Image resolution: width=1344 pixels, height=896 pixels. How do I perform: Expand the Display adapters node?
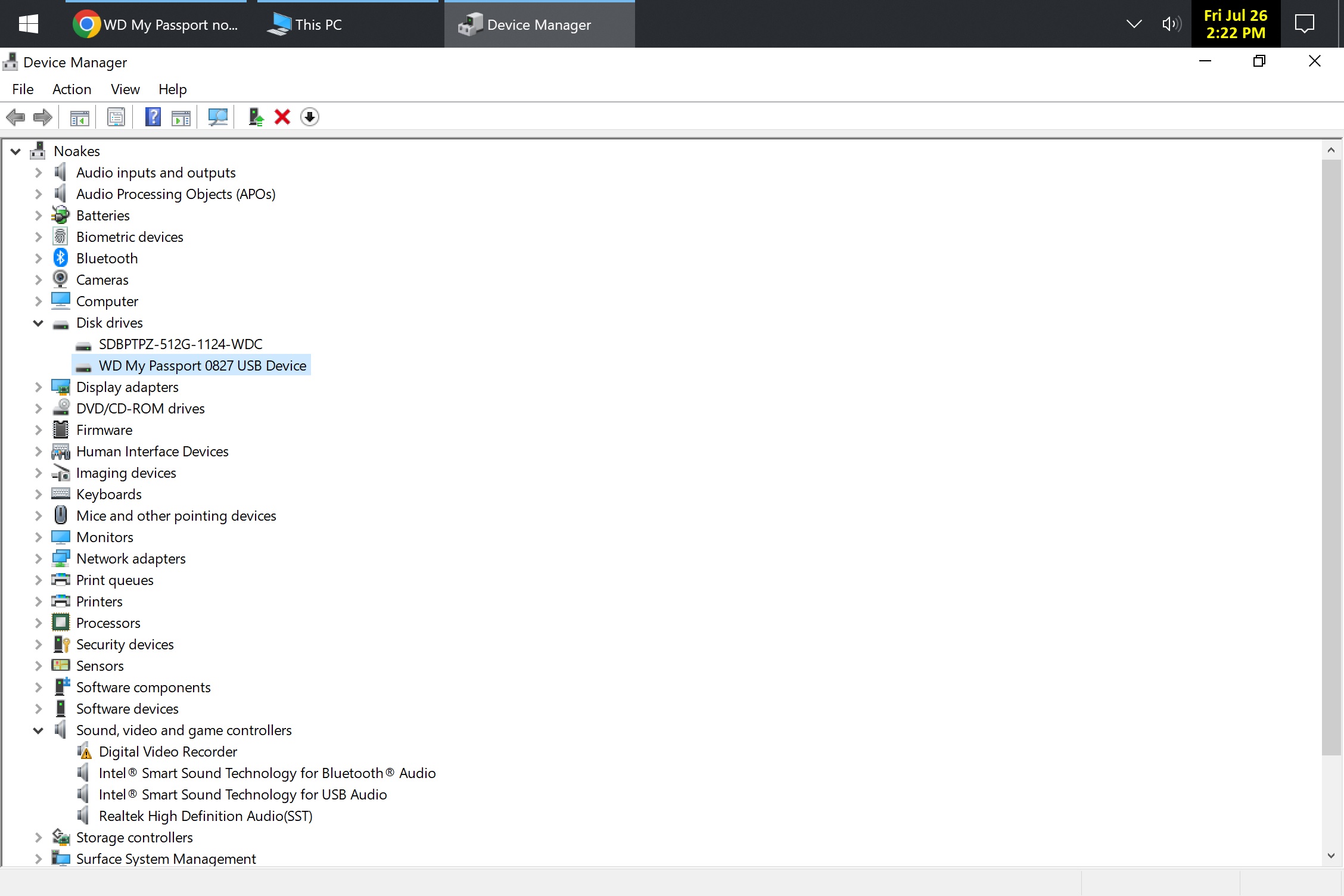point(38,387)
